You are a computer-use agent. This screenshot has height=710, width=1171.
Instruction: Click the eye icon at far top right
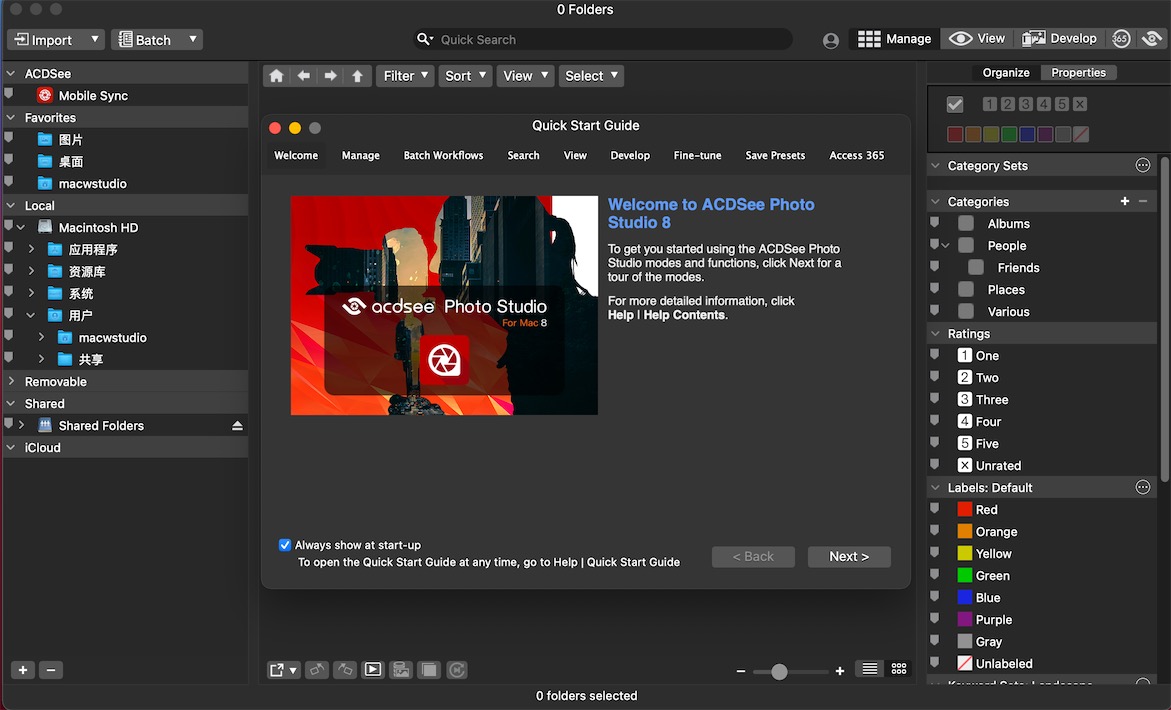[1152, 39]
